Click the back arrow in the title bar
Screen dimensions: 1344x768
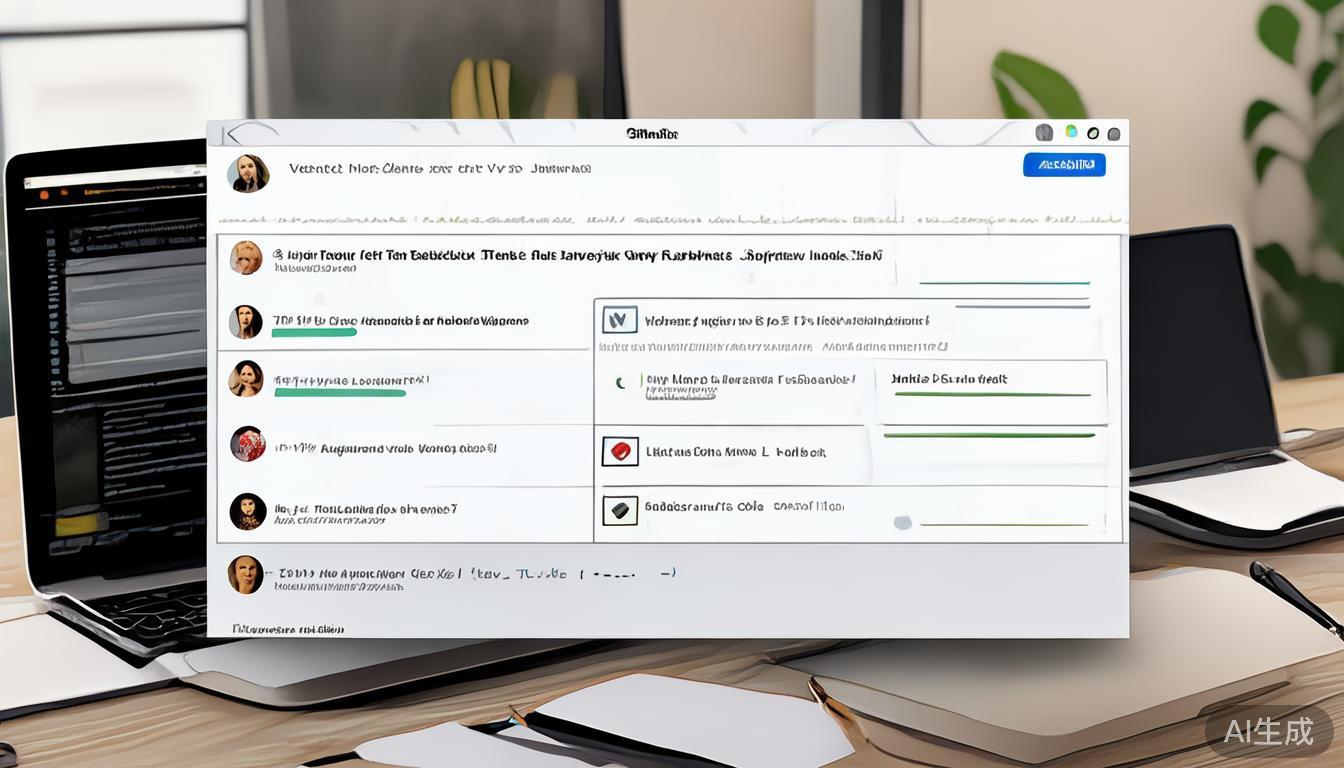231,134
